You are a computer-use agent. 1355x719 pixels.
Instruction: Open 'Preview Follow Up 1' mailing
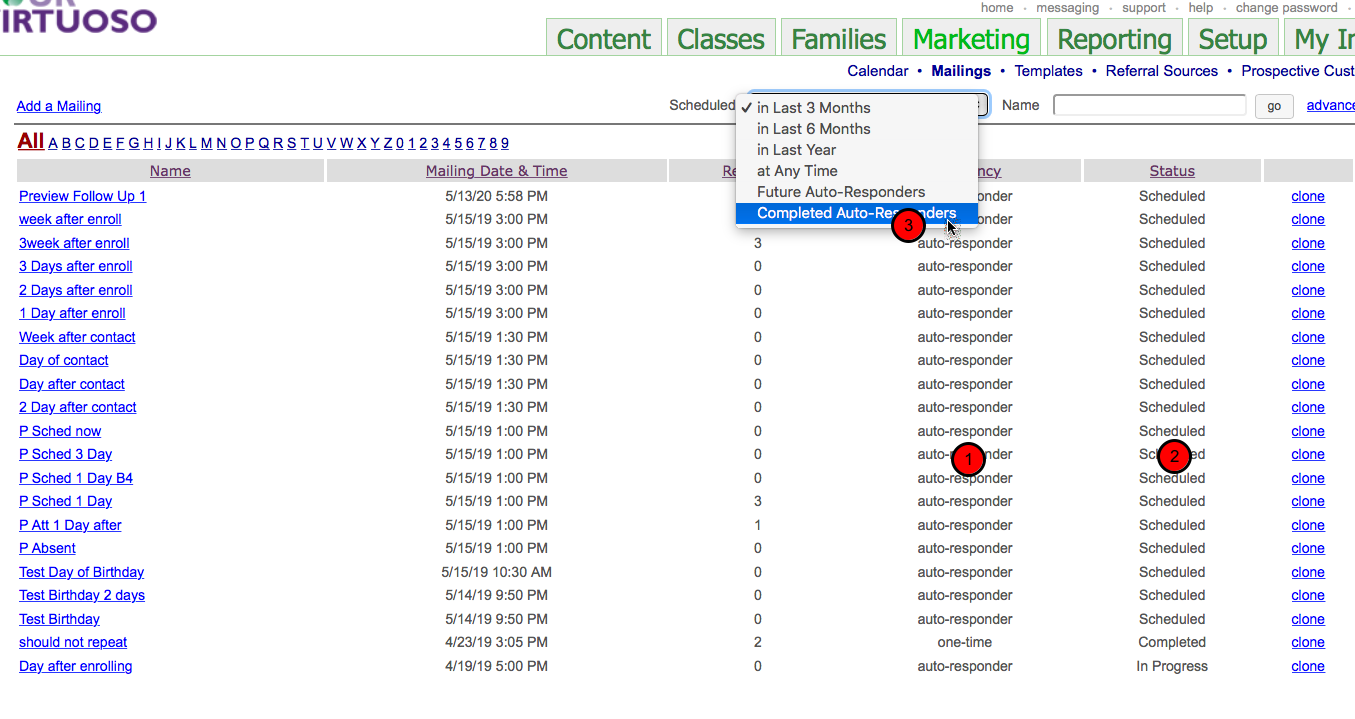(82, 196)
